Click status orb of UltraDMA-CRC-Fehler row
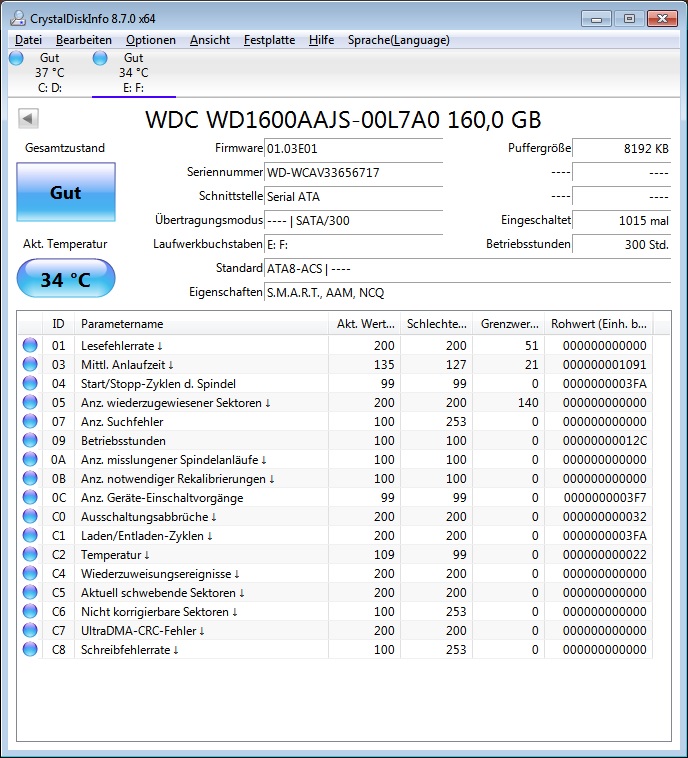The height and width of the screenshot is (758, 688). pos(30,630)
